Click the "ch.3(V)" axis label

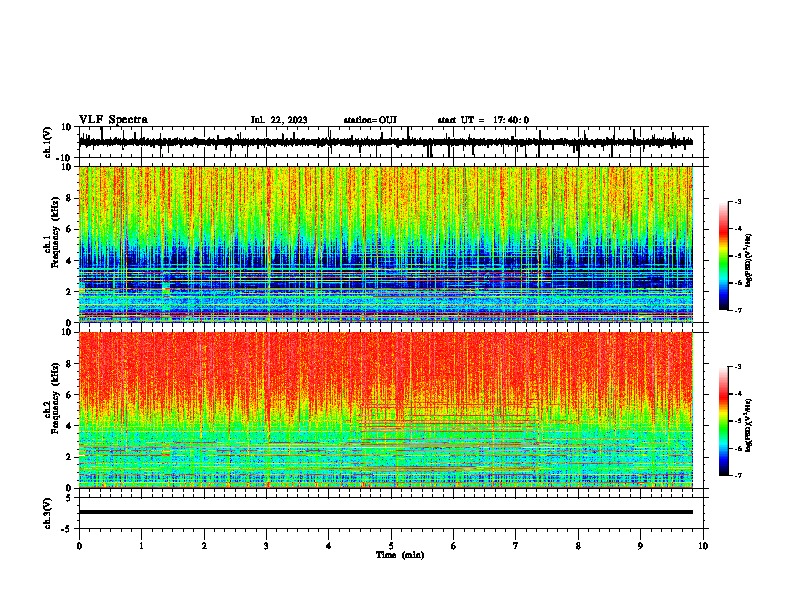pos(48,513)
